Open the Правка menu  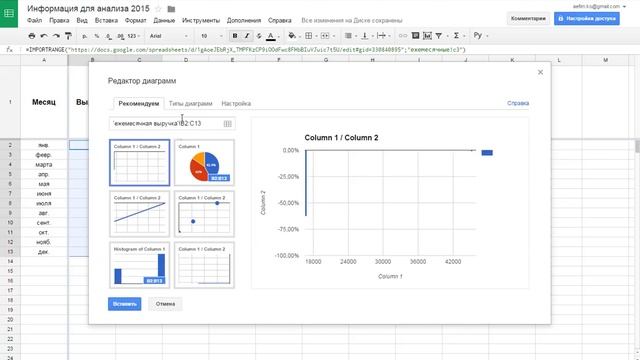click(x=59, y=20)
